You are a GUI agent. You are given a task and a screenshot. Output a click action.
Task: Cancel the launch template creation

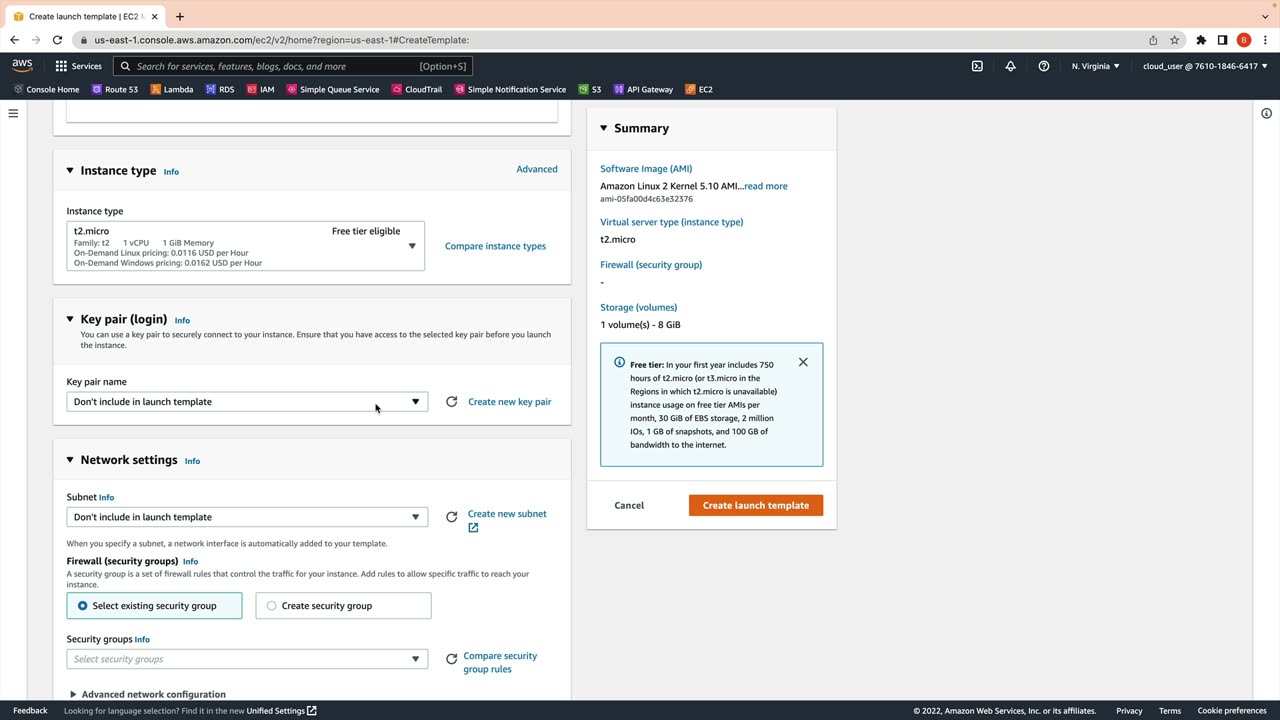(629, 505)
